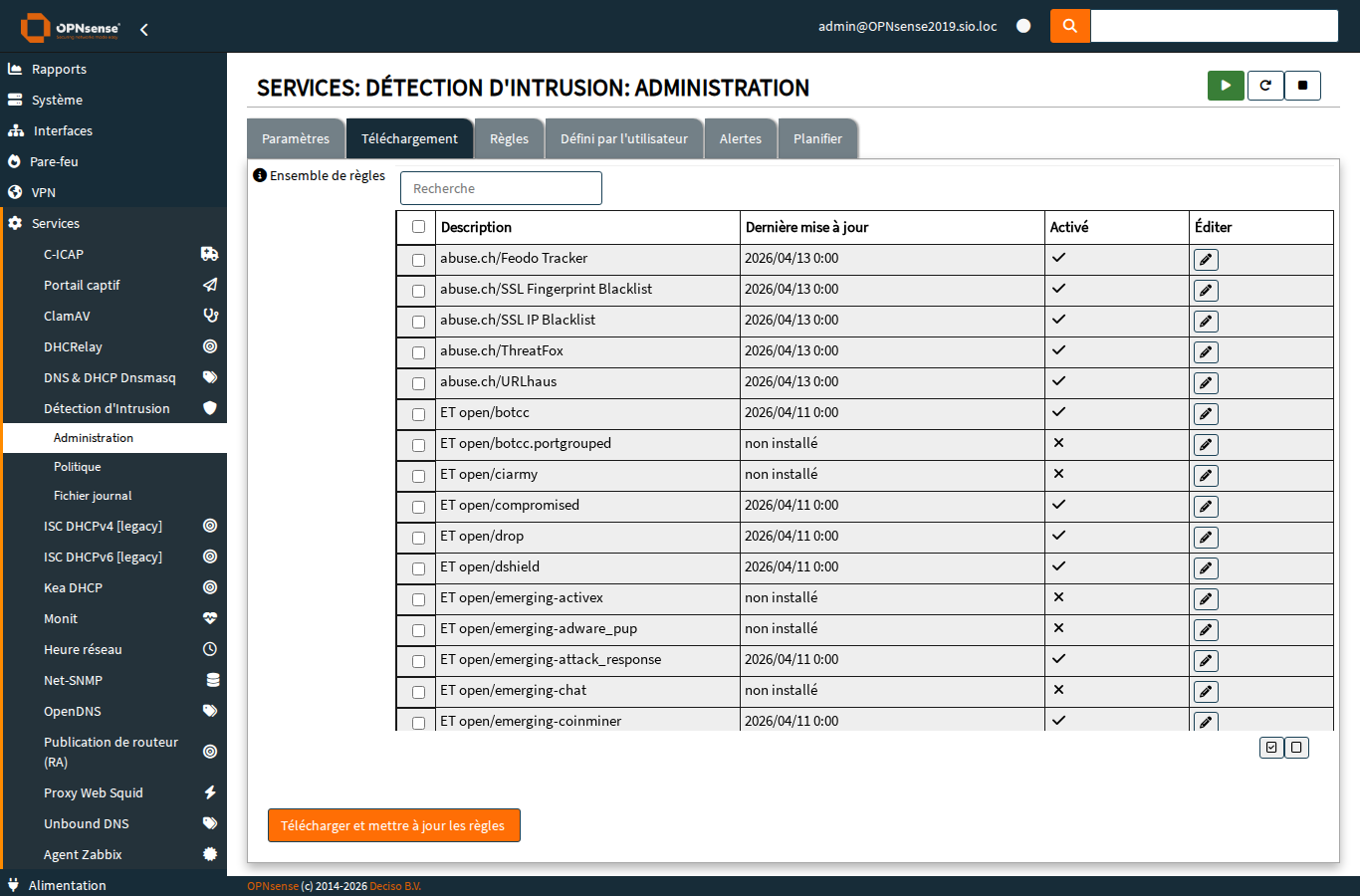Image resolution: width=1360 pixels, height=896 pixels.
Task: Edit the abuse.ch/SSL Fingerprint Blacklist ruleset
Action: click(x=1206, y=291)
